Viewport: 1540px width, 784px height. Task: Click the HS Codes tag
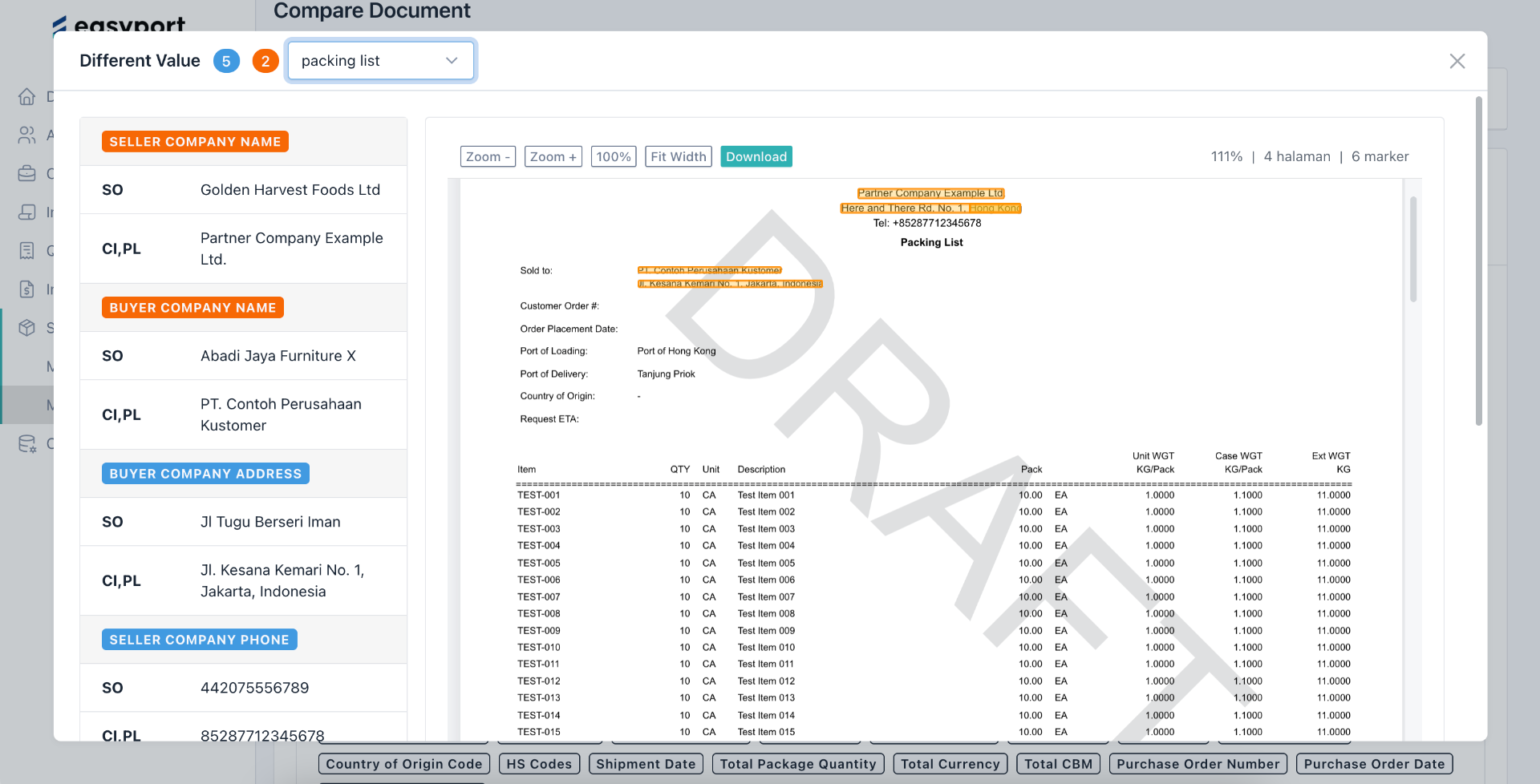(x=539, y=764)
